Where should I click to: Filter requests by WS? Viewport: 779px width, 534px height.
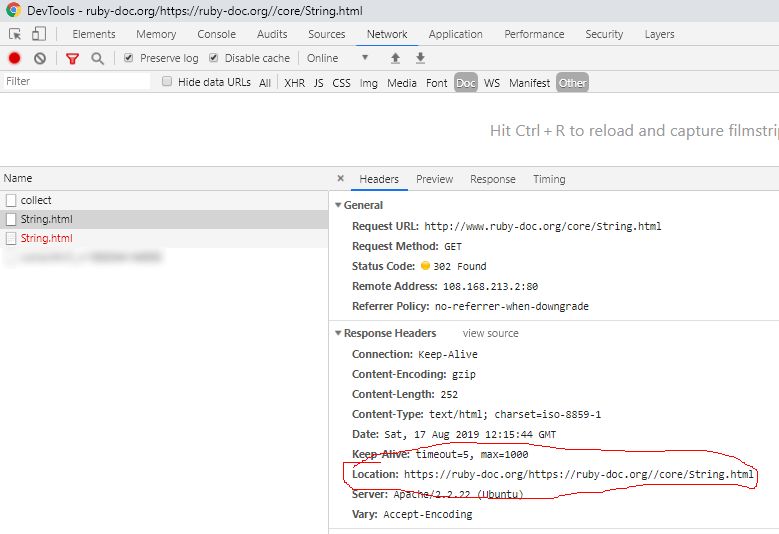tap(491, 83)
